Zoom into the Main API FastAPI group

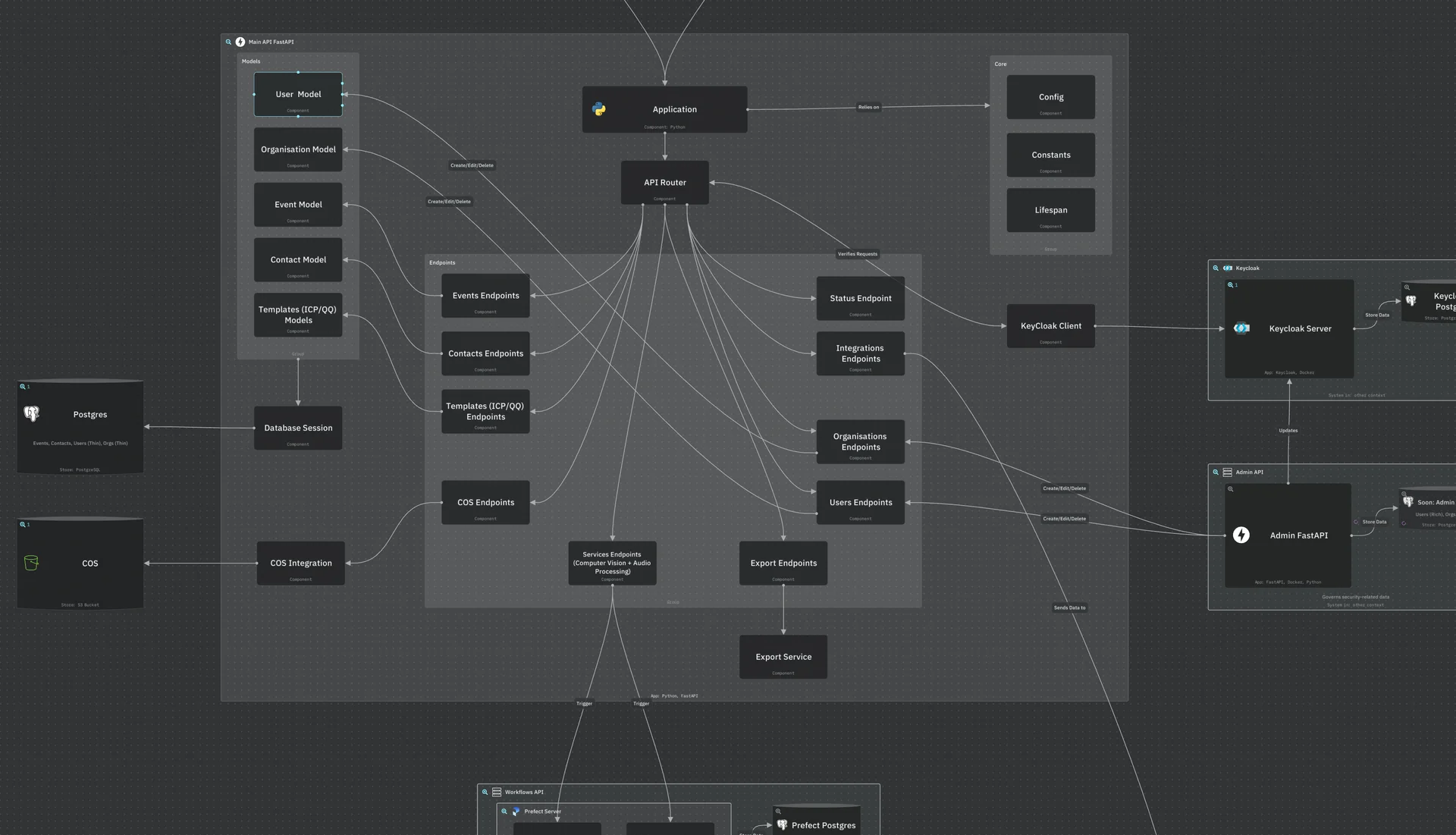coord(228,42)
